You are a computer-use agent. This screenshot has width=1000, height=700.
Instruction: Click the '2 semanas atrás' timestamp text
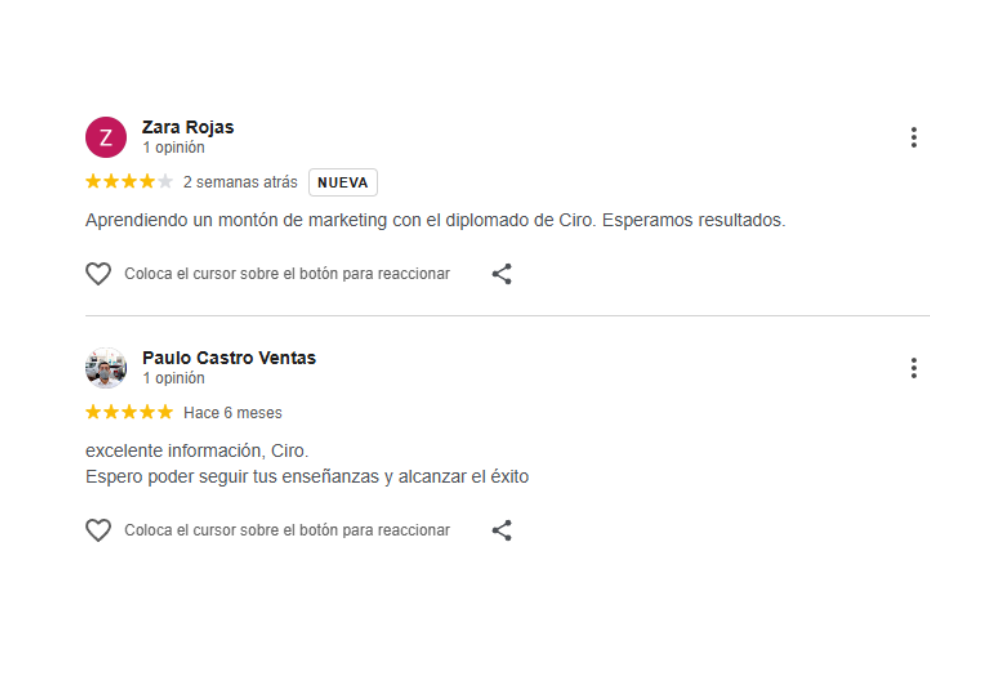pos(240,182)
